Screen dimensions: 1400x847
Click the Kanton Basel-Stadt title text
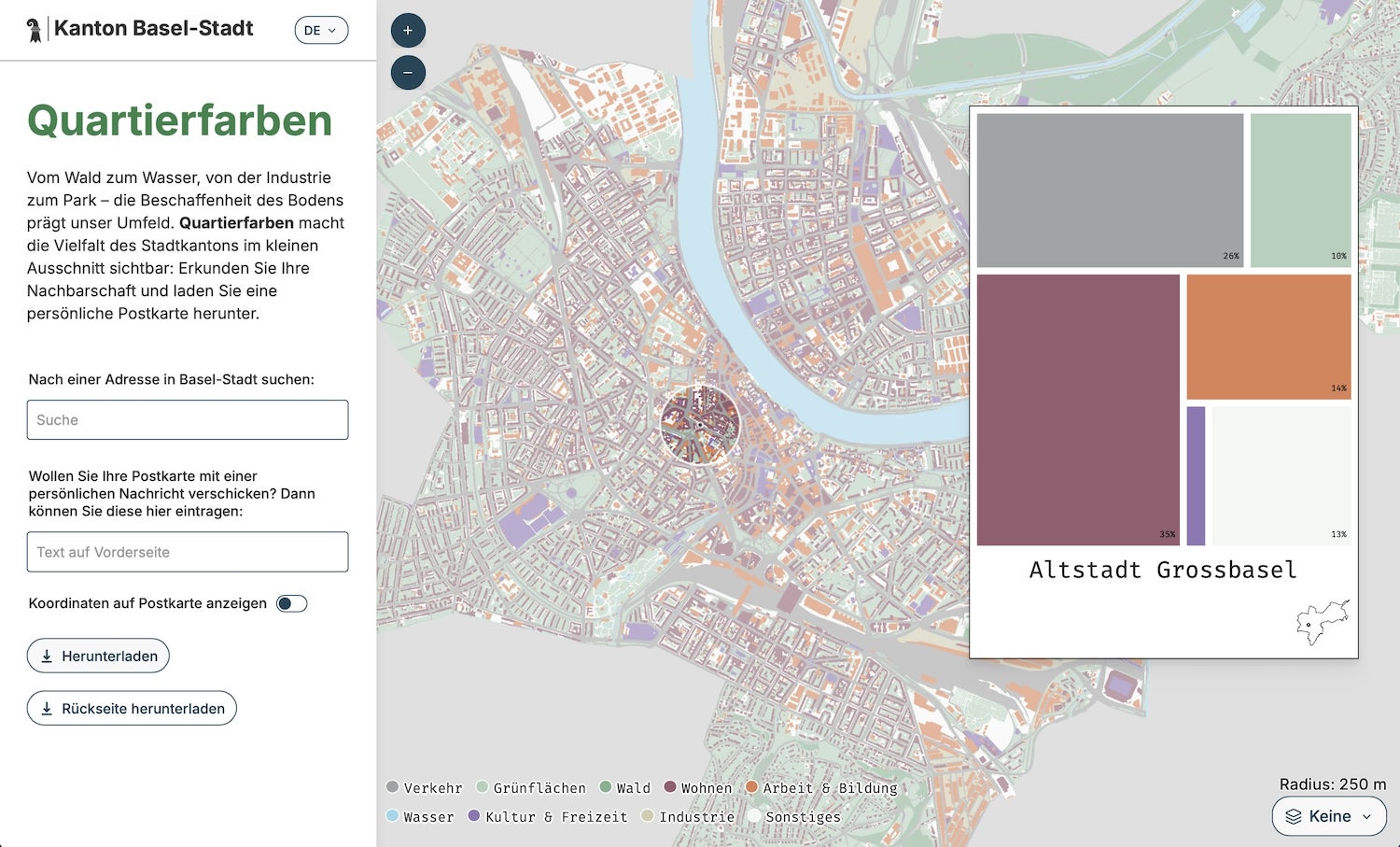pos(154,28)
